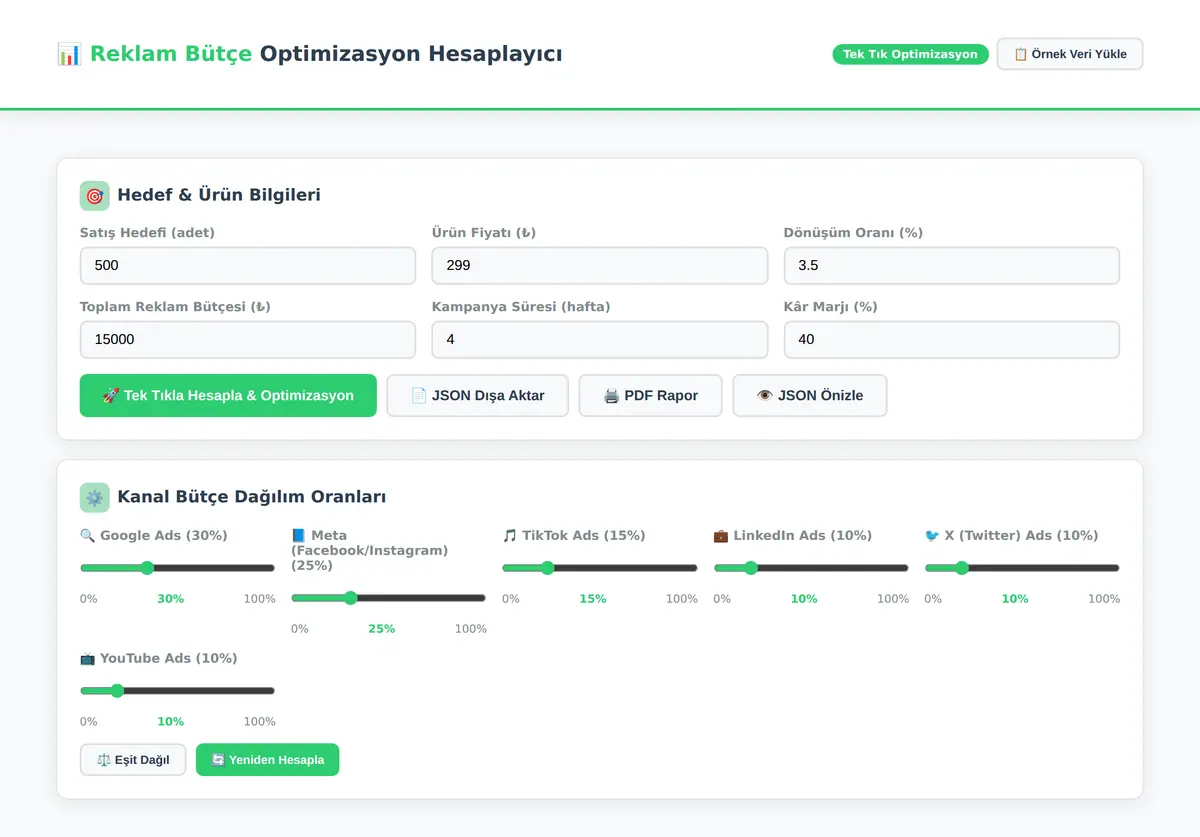Focus the Kampanya Süresi field

pyautogui.click(x=600, y=340)
